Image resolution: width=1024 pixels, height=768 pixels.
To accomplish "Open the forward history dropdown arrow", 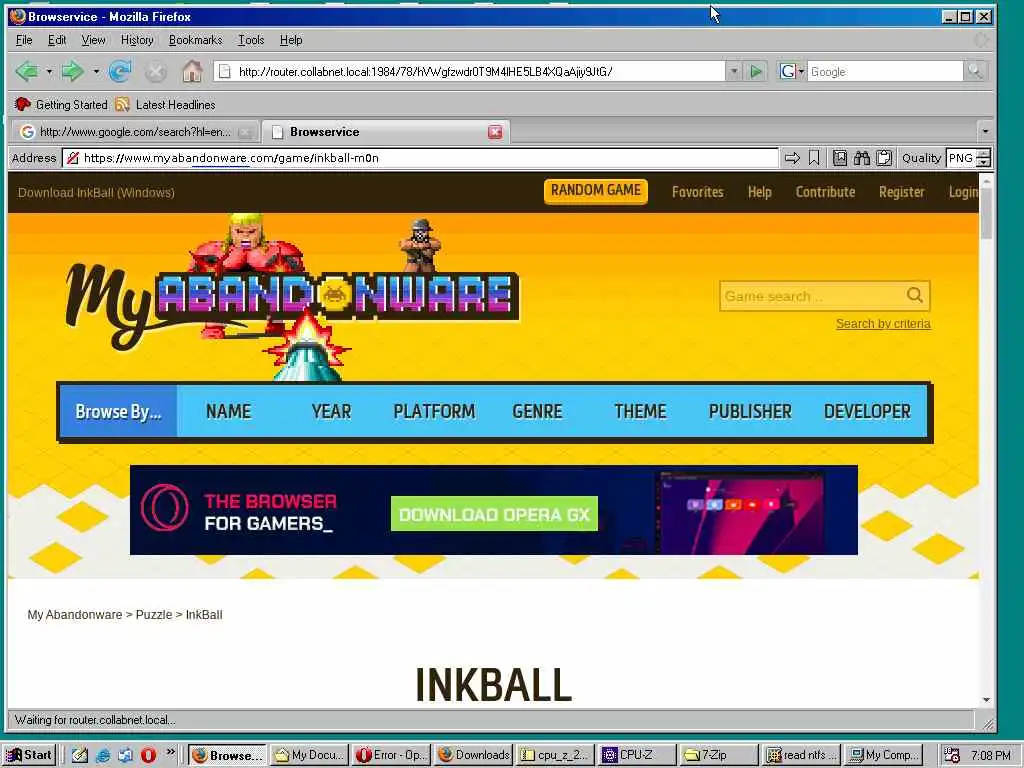I will coord(96,71).
